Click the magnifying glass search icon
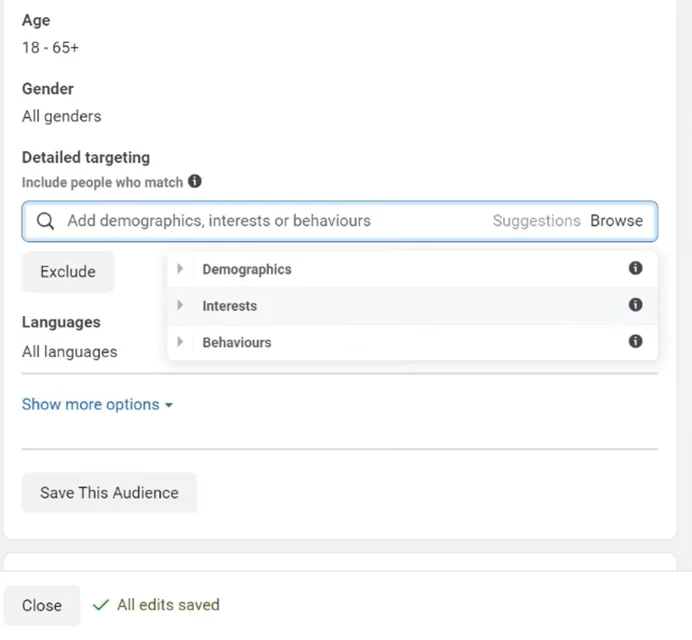Image resolution: width=692 pixels, height=640 pixels. (45, 221)
